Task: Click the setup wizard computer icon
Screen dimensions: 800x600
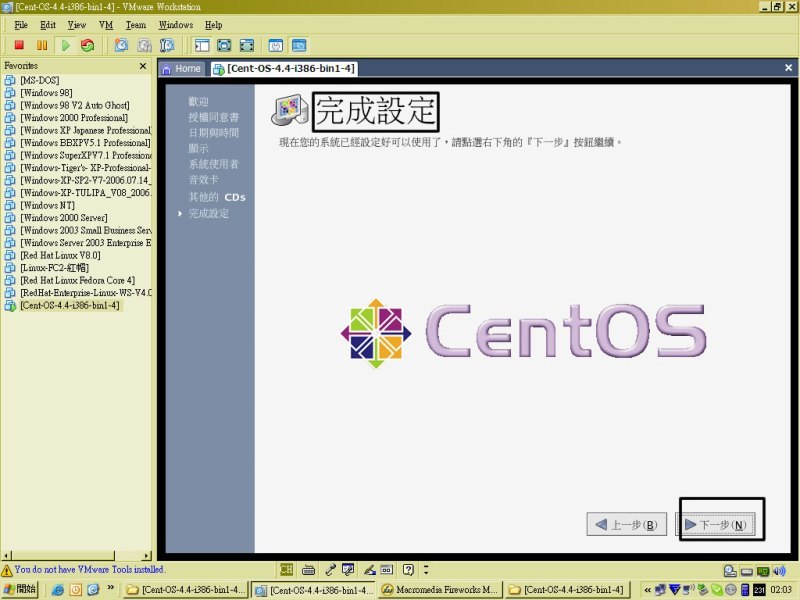Action: [x=289, y=109]
